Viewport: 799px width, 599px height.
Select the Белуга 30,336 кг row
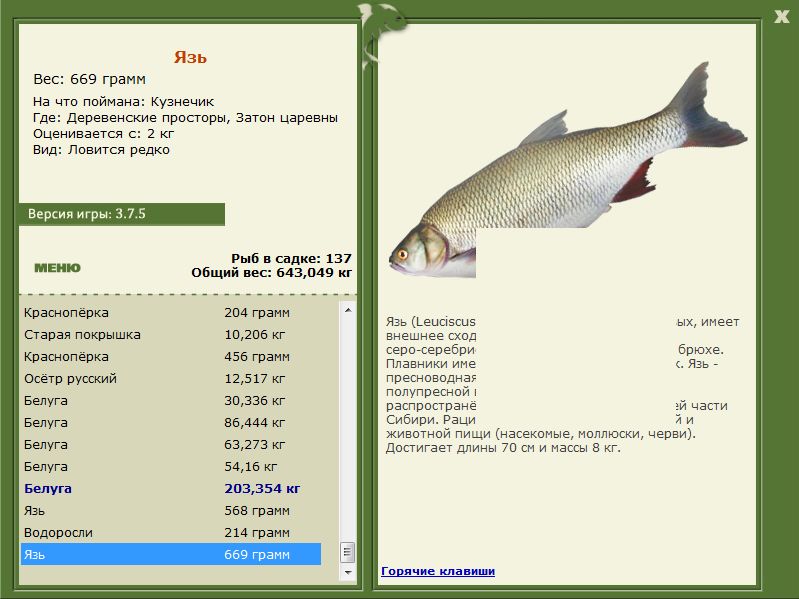click(171, 400)
